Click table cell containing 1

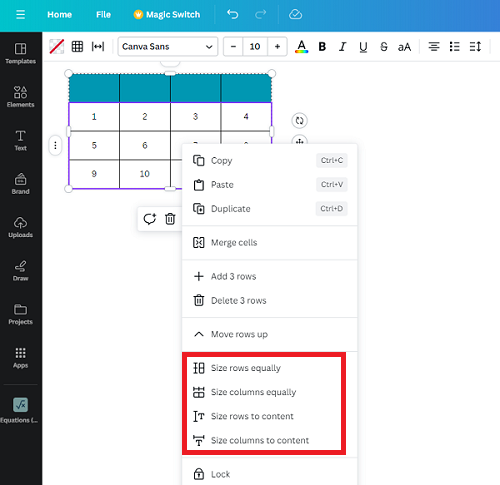(x=94, y=117)
